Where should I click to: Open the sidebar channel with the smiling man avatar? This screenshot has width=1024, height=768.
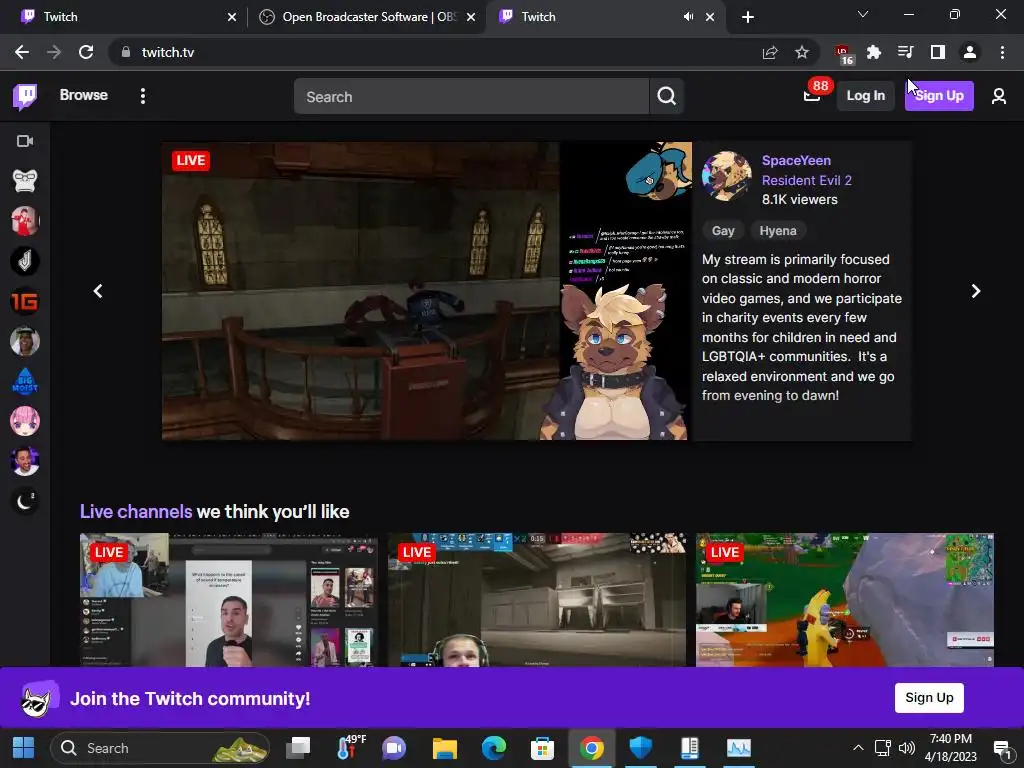pos(25,461)
